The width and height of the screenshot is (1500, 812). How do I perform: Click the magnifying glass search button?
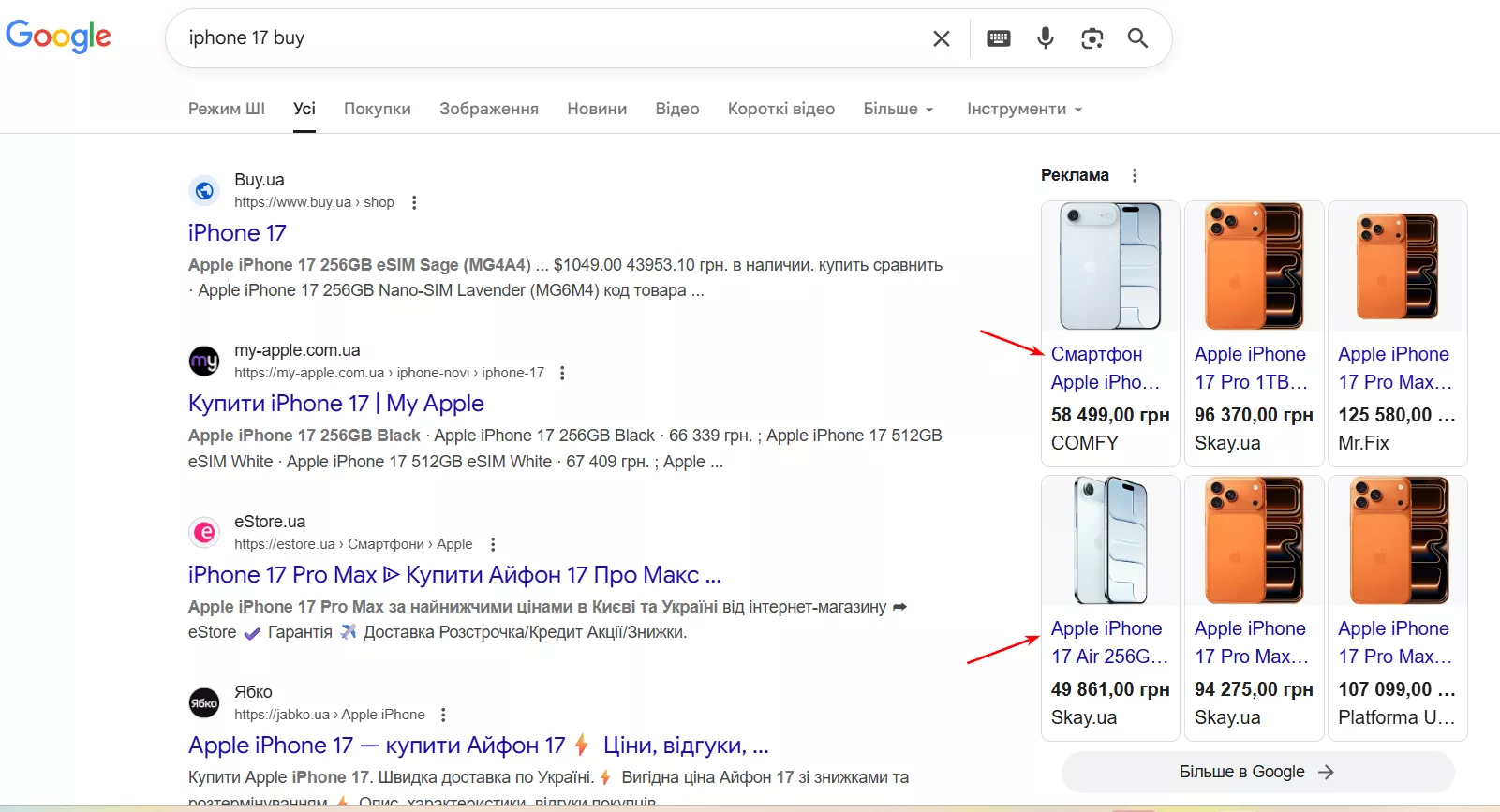point(1137,38)
